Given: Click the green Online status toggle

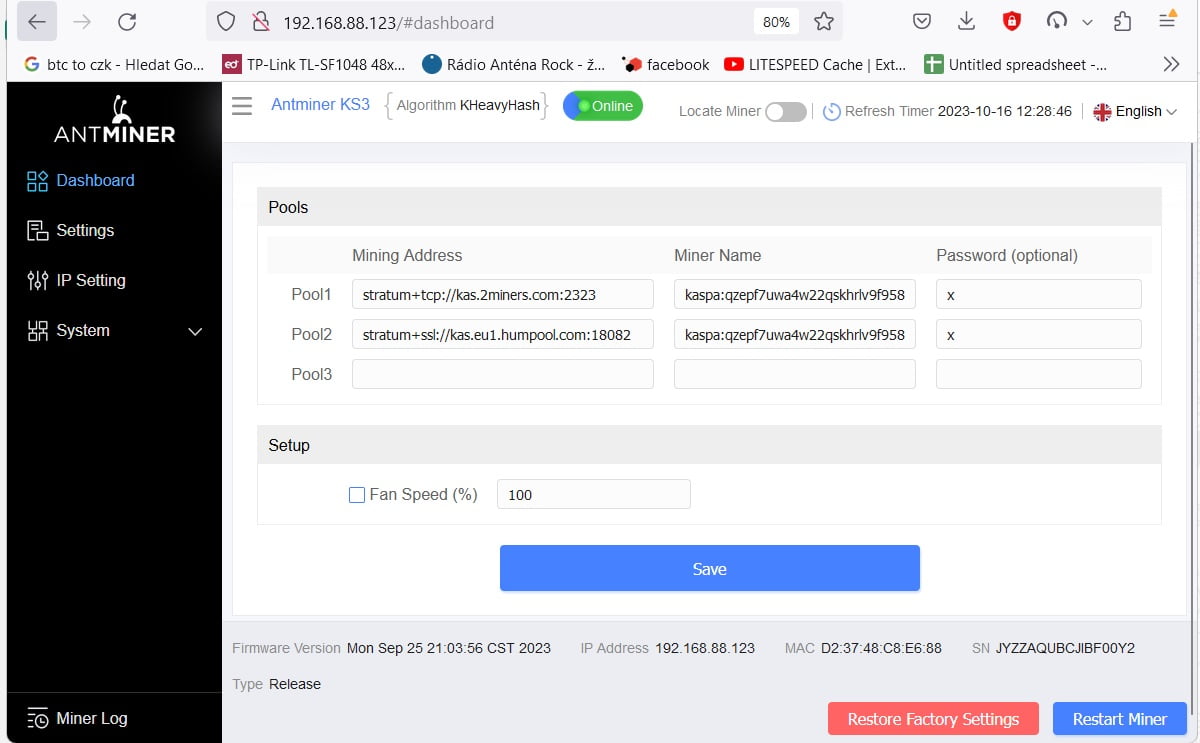Looking at the screenshot, I should (602, 106).
